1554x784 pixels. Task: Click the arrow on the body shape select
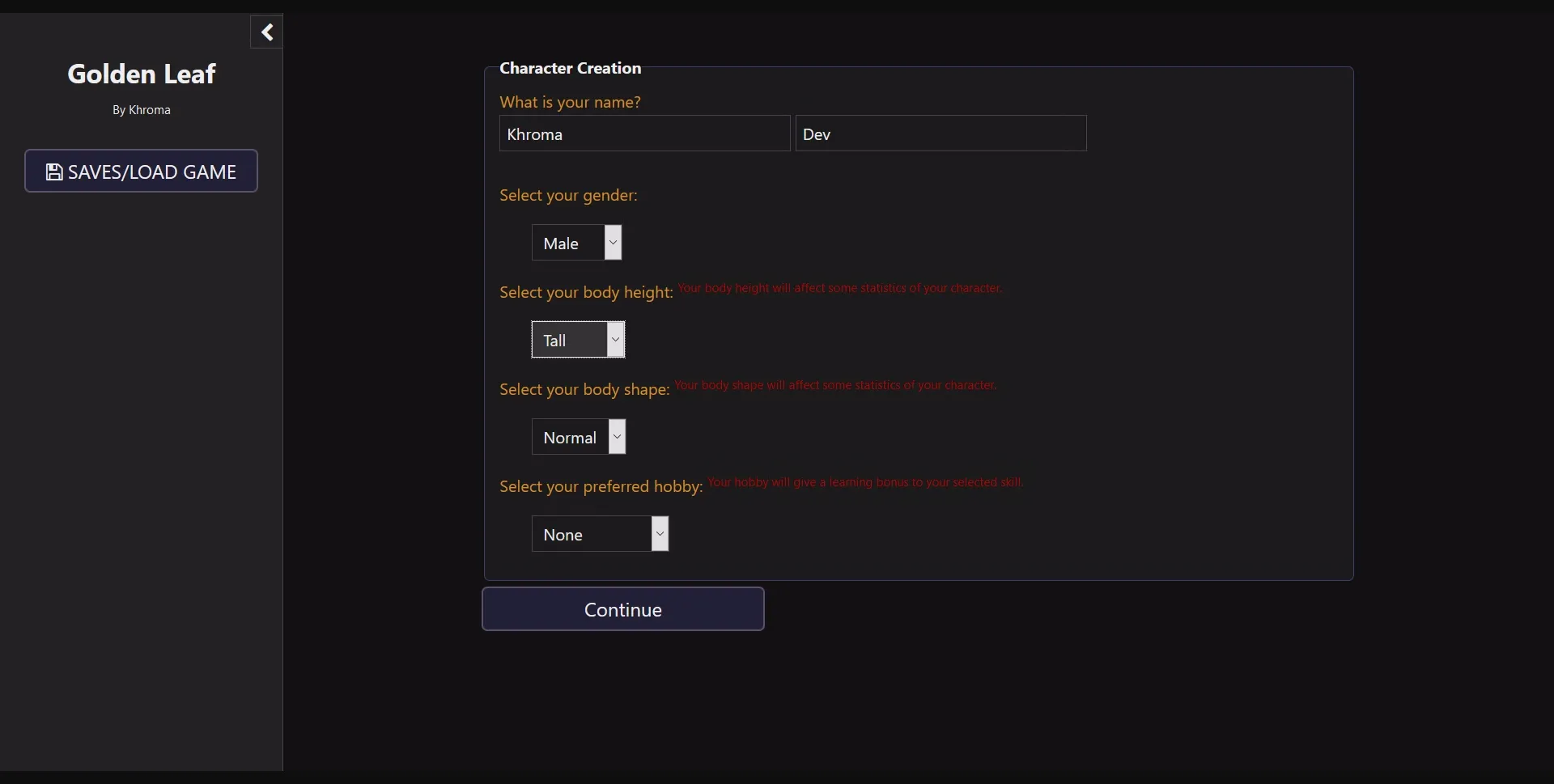[617, 437]
